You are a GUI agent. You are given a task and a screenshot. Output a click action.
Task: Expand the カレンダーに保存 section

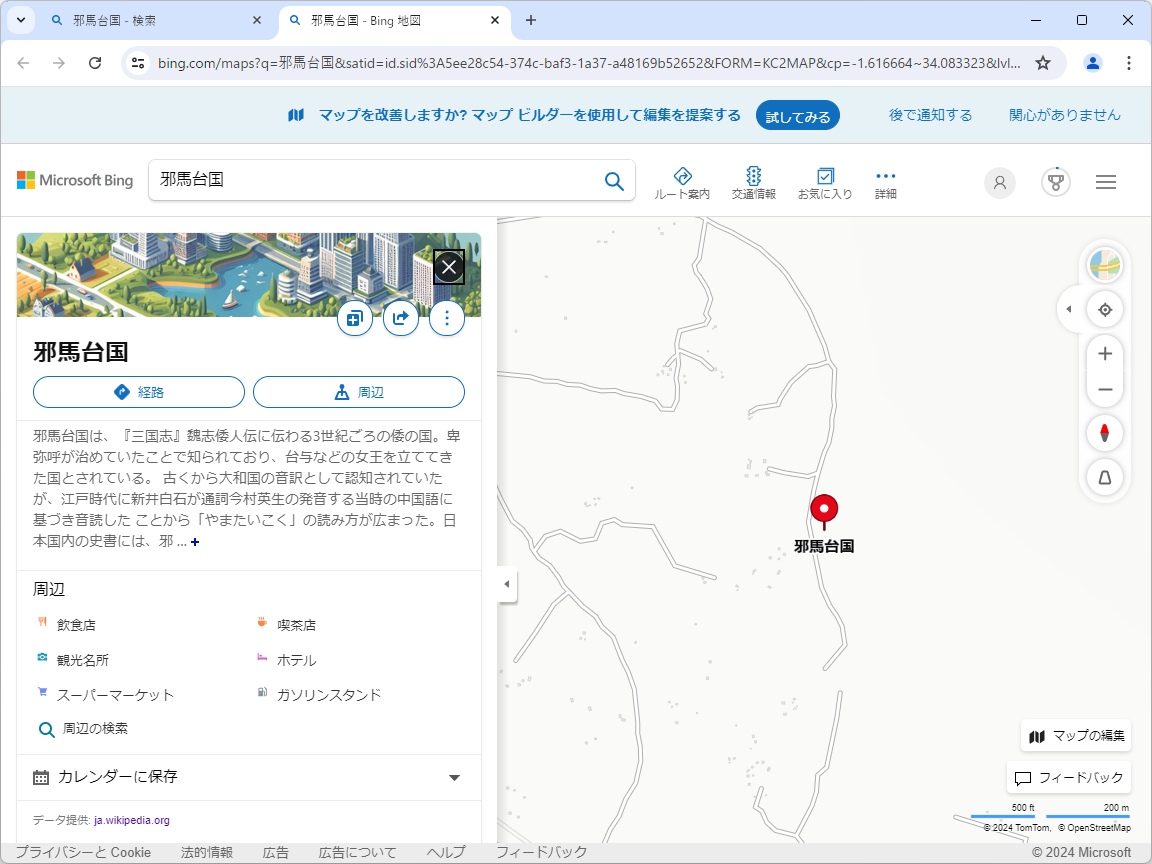pos(454,777)
